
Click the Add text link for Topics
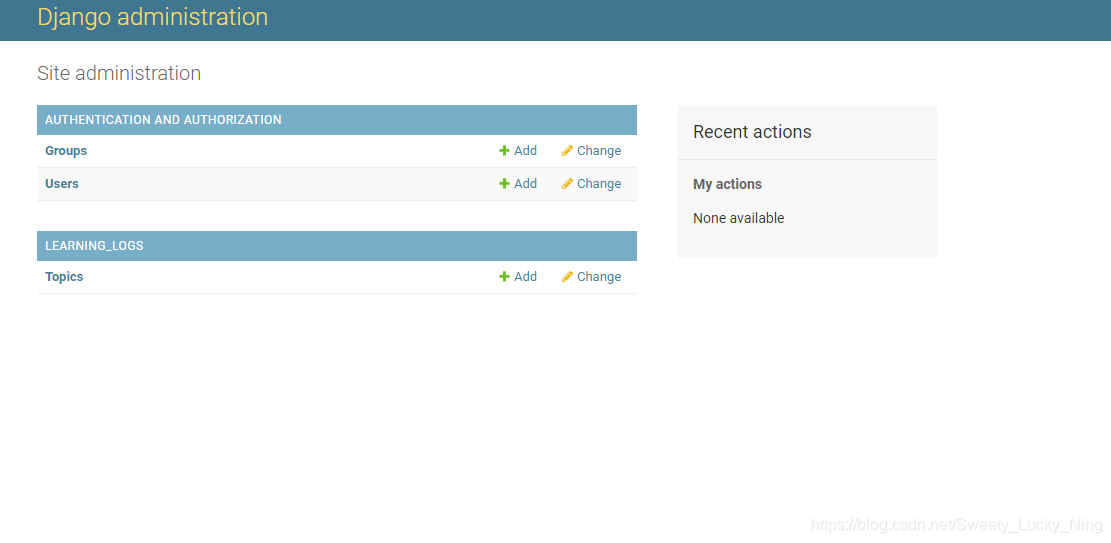(x=526, y=276)
